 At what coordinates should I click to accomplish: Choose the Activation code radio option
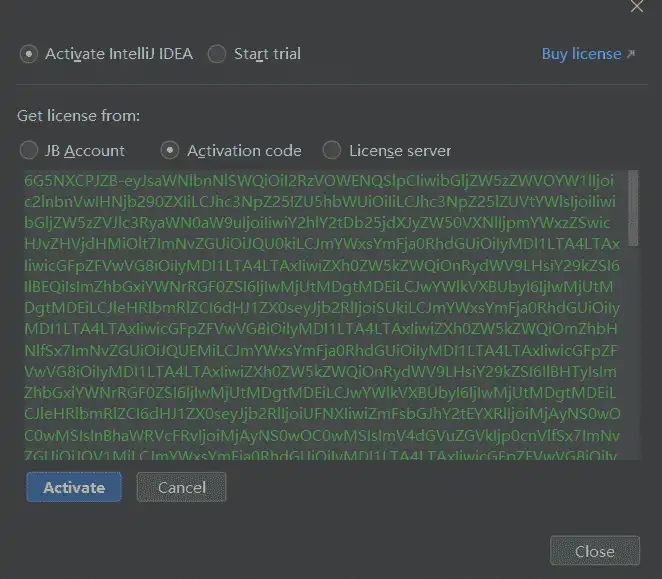coord(170,150)
